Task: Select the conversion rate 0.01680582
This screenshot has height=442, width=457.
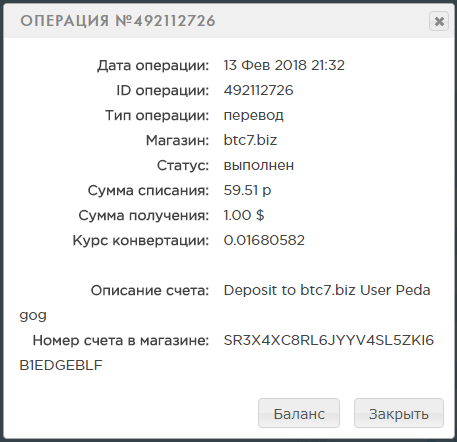Action: pyautogui.click(x=264, y=240)
